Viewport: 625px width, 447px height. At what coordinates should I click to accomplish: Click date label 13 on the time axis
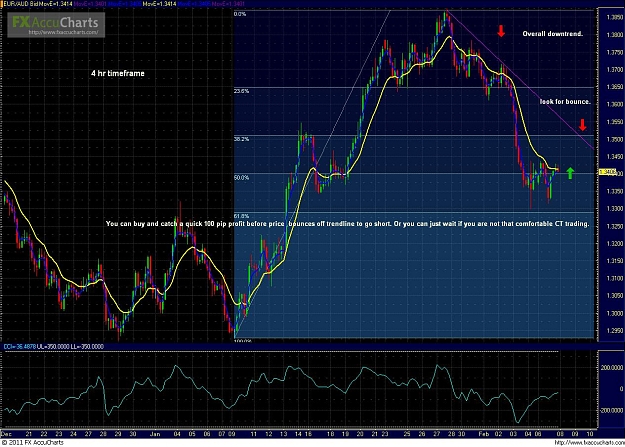[x=283, y=434]
